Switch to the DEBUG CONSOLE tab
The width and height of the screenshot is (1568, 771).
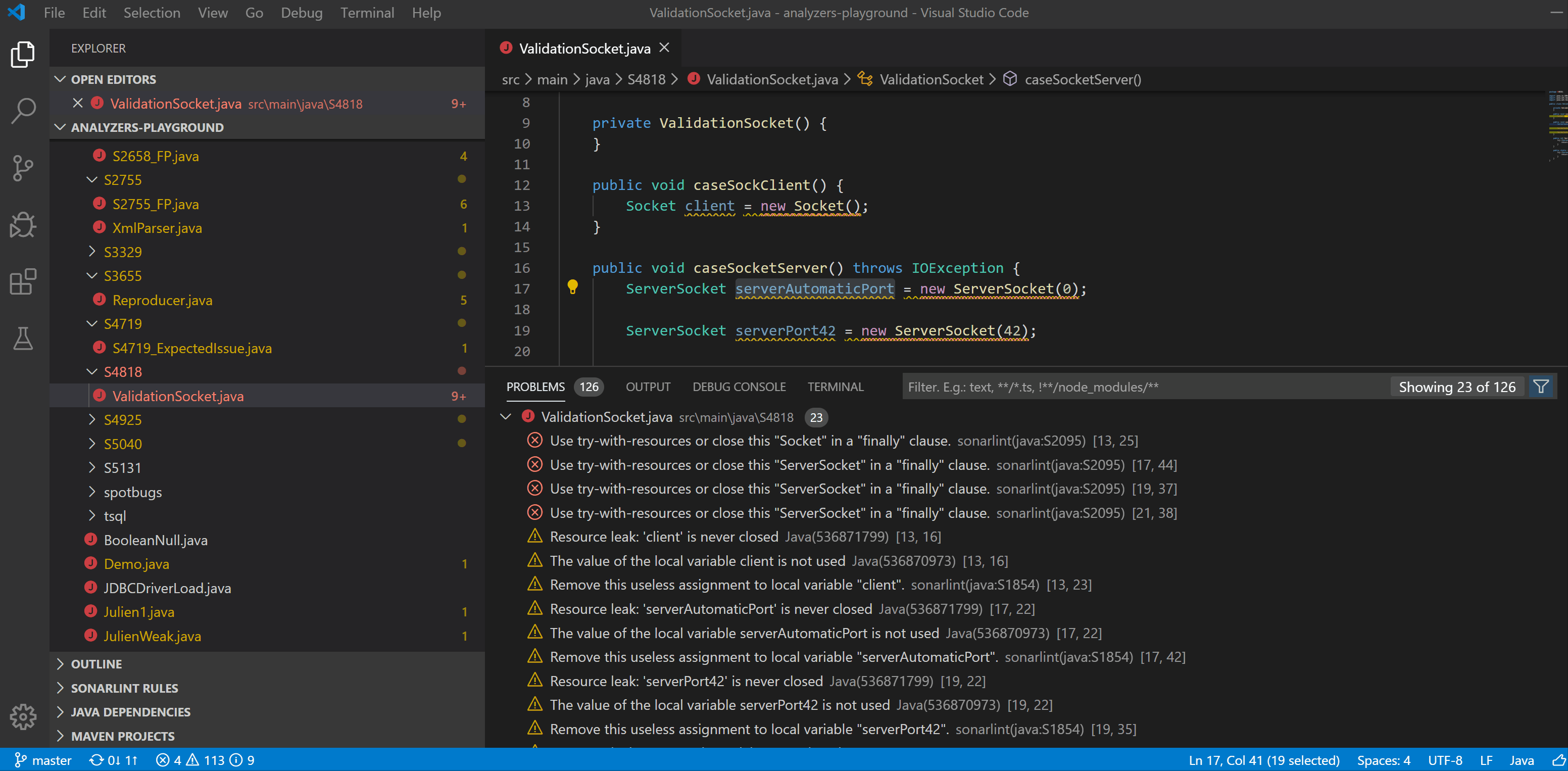739,386
